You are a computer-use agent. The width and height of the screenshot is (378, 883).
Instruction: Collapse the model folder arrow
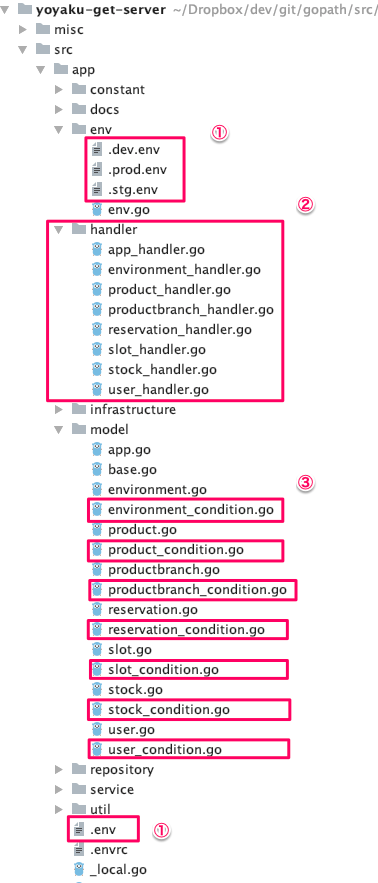[59, 429]
